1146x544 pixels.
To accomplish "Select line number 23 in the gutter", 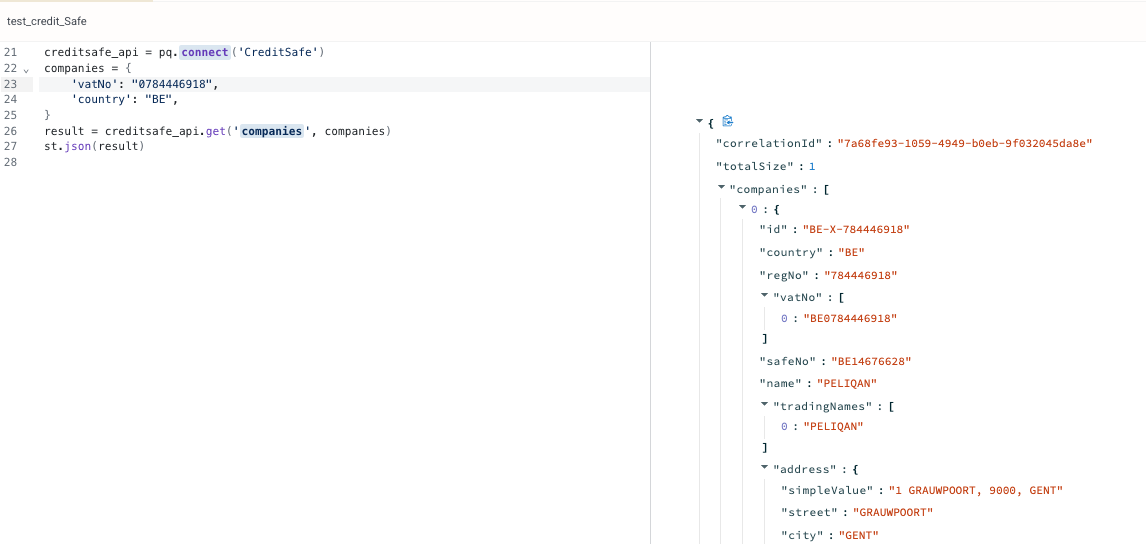I will click(10, 85).
